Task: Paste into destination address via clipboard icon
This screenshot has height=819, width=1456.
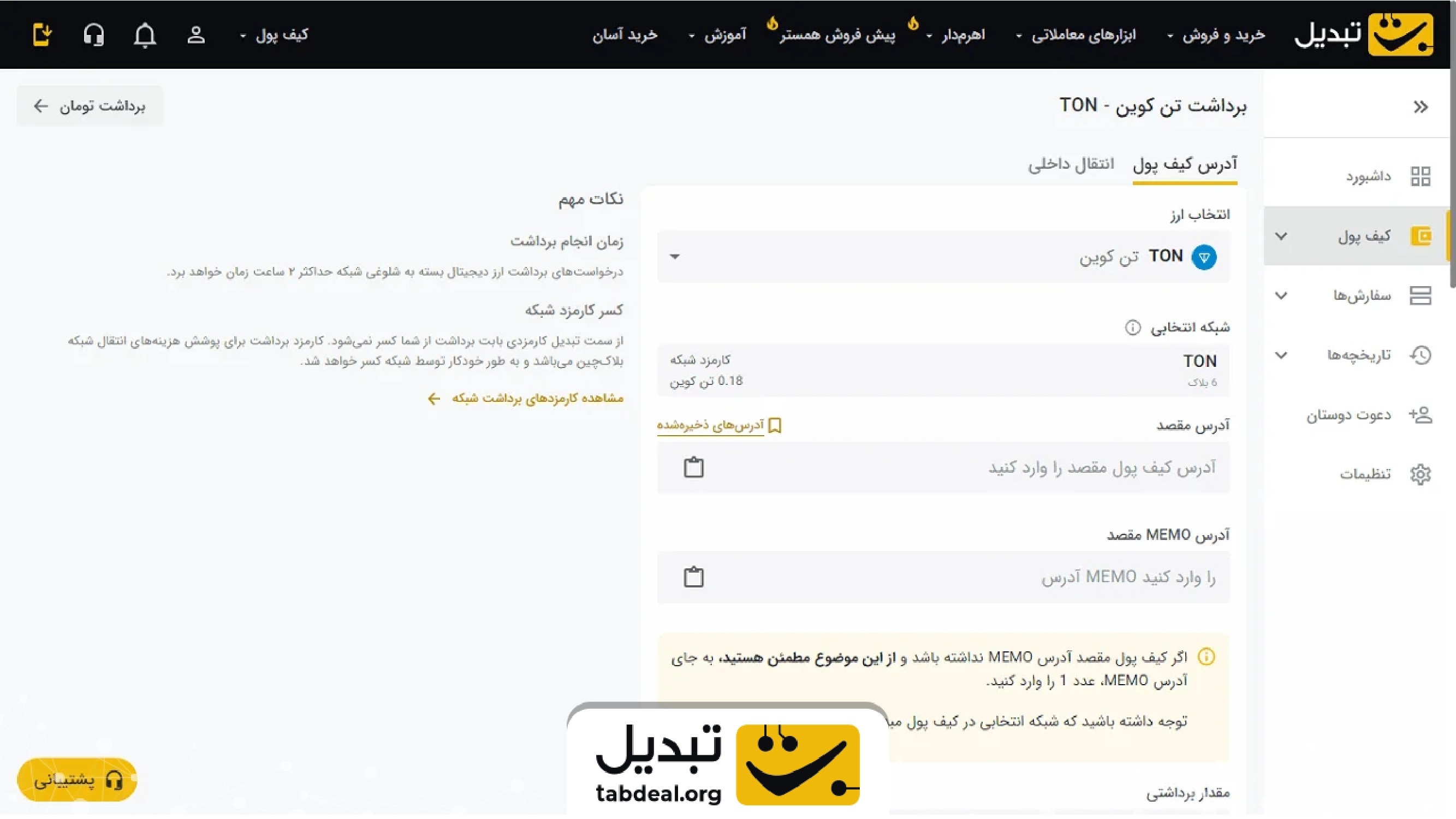Action: [693, 467]
